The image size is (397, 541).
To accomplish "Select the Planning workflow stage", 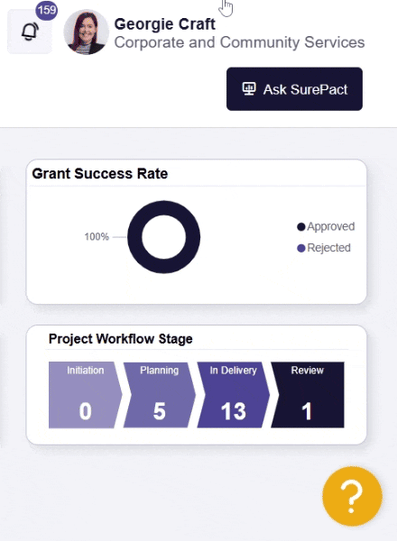I will coord(159,395).
